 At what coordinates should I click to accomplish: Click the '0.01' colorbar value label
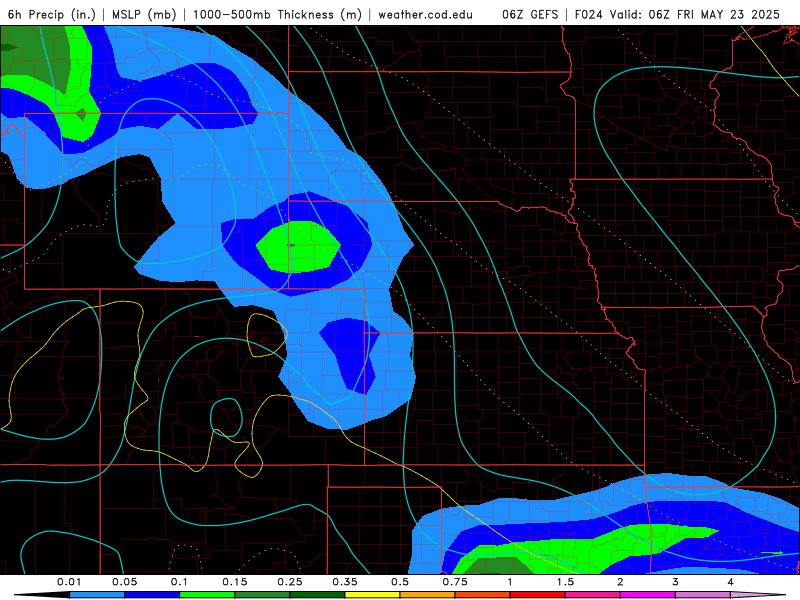[69, 582]
